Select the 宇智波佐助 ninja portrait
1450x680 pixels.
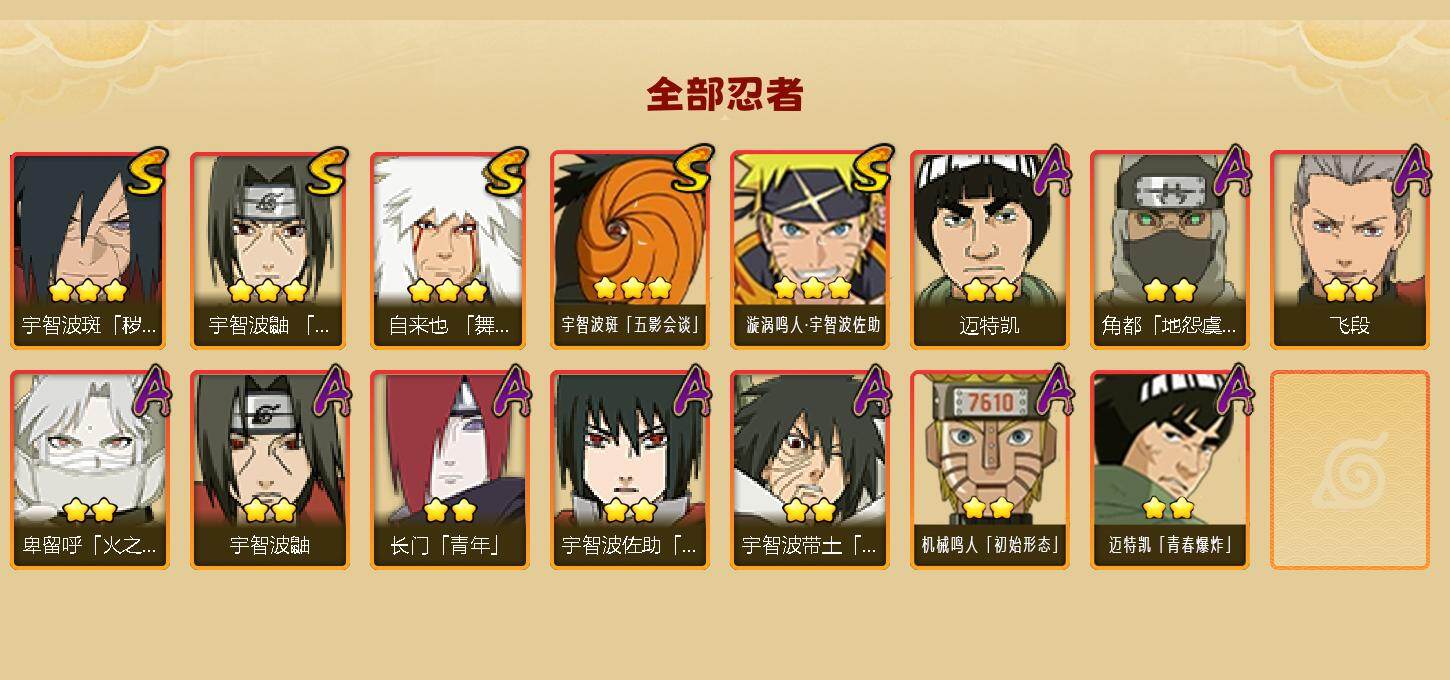(629, 448)
